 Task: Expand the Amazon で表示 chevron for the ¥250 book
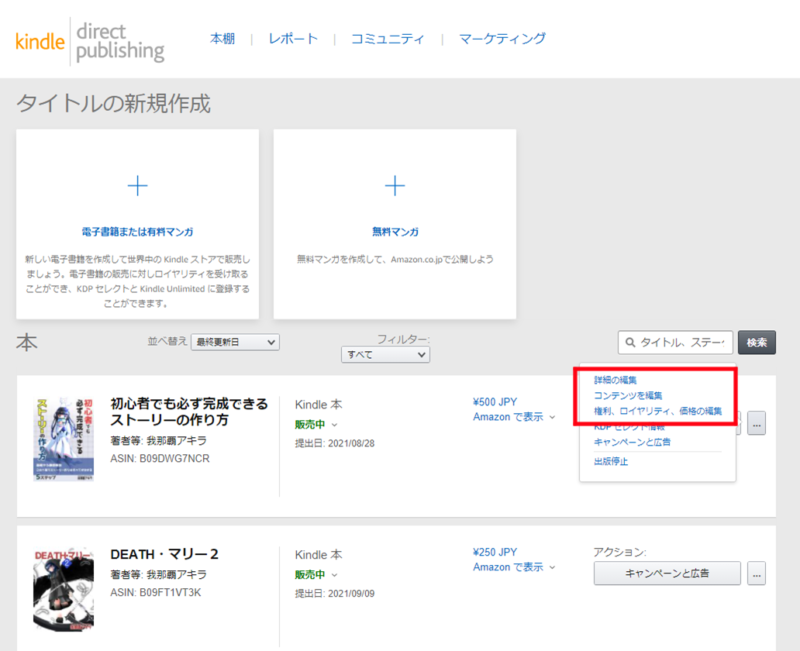point(552,567)
